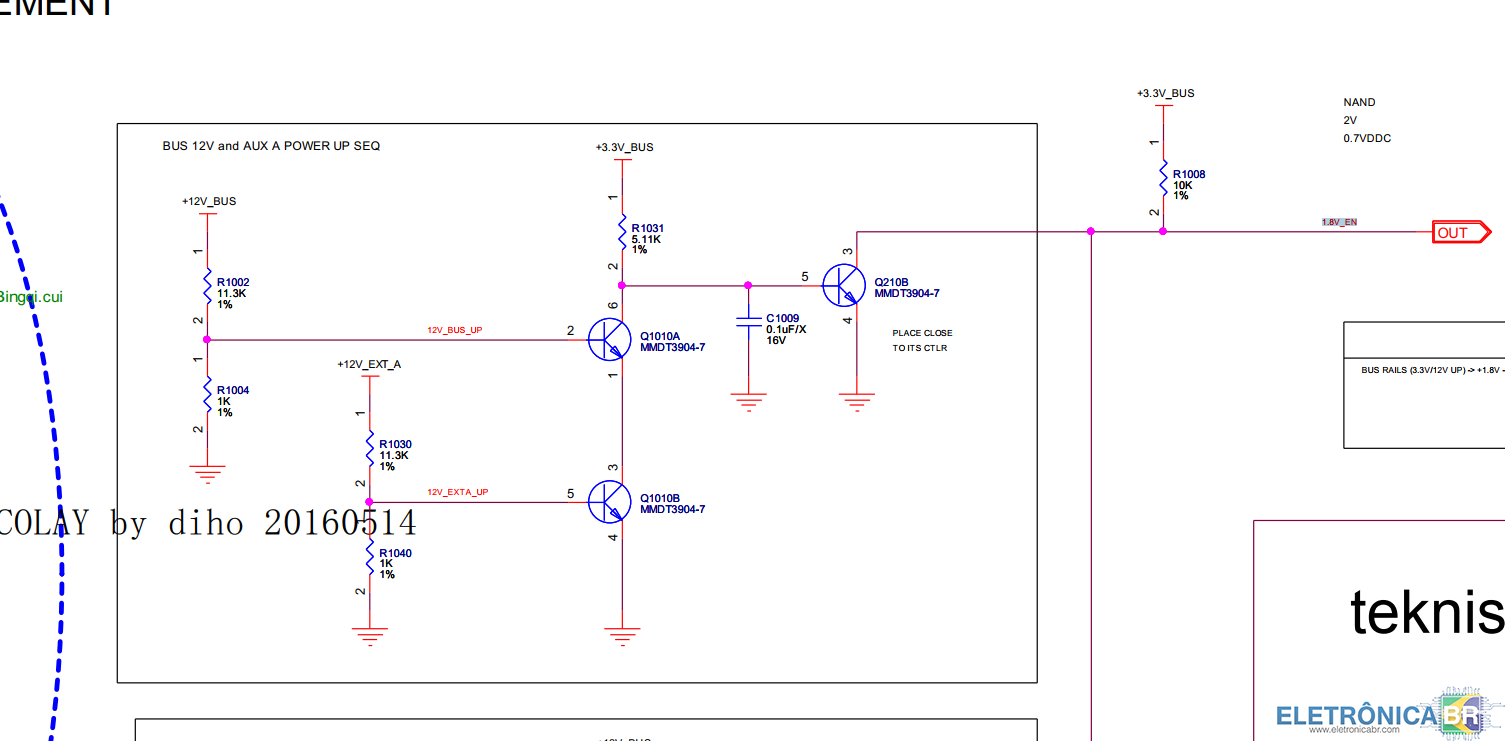Click the EletronicaBR watermark logo
1505x741 pixels.
click(x=1390, y=714)
